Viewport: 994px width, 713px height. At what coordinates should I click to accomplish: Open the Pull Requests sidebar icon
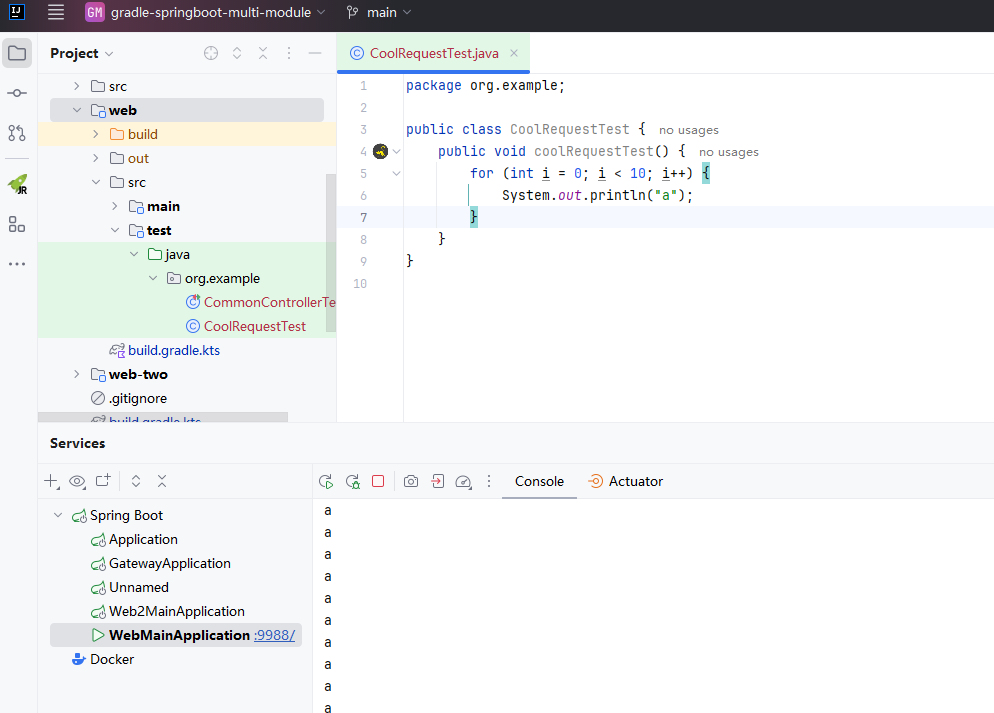click(17, 133)
